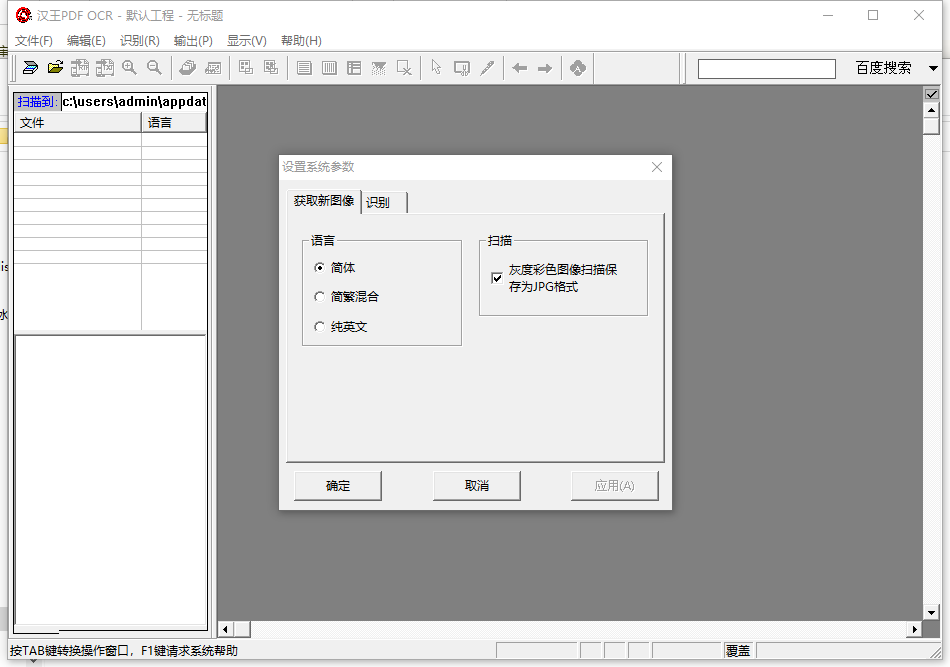Screen dimensions: 950x667
Task: Click the 确定 button
Action: pyautogui.click(x=338, y=486)
